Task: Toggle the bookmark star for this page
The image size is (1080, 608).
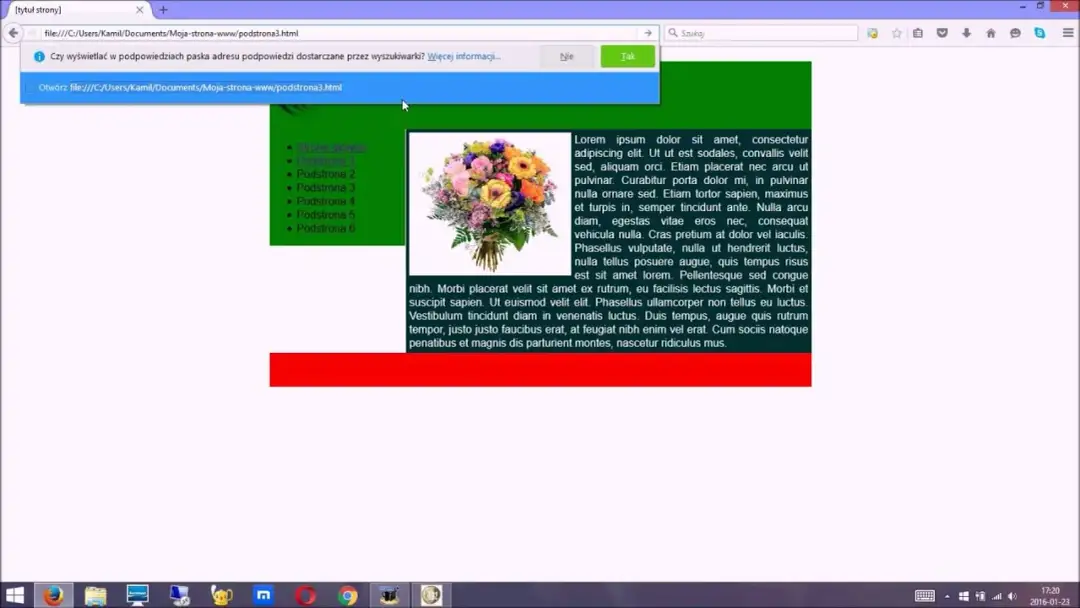Action: 897,33
